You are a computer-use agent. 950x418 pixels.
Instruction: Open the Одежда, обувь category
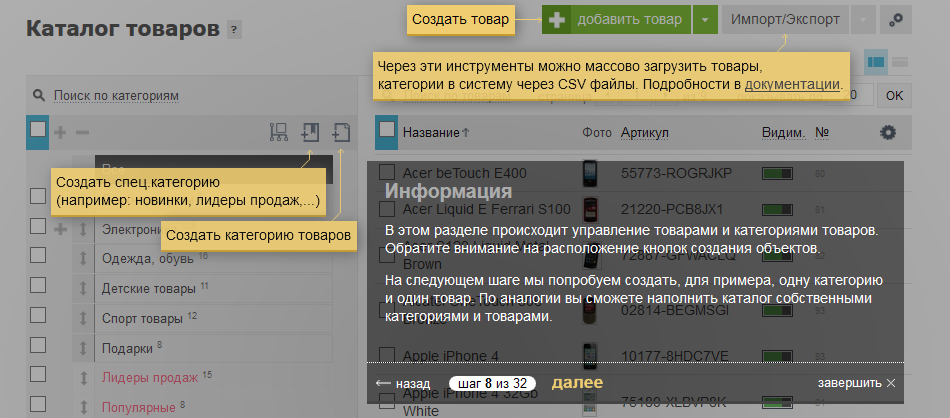click(x=147, y=259)
